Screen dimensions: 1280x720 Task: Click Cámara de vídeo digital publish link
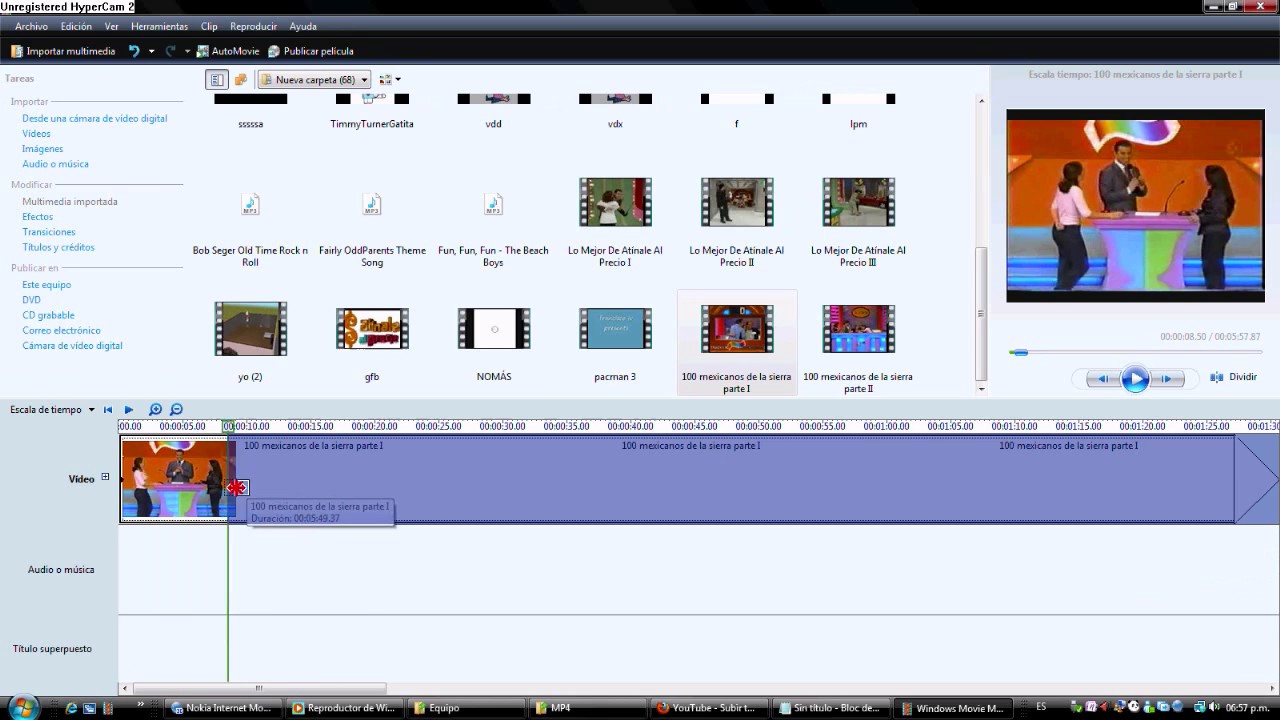72,345
